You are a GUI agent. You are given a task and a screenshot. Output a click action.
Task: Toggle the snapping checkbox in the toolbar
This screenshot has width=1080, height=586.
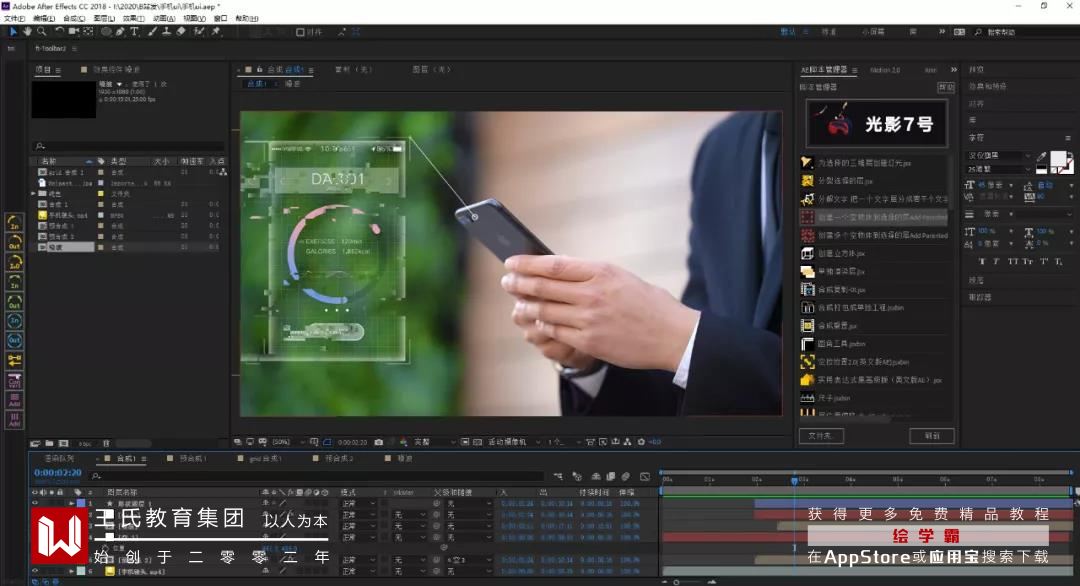[300, 32]
